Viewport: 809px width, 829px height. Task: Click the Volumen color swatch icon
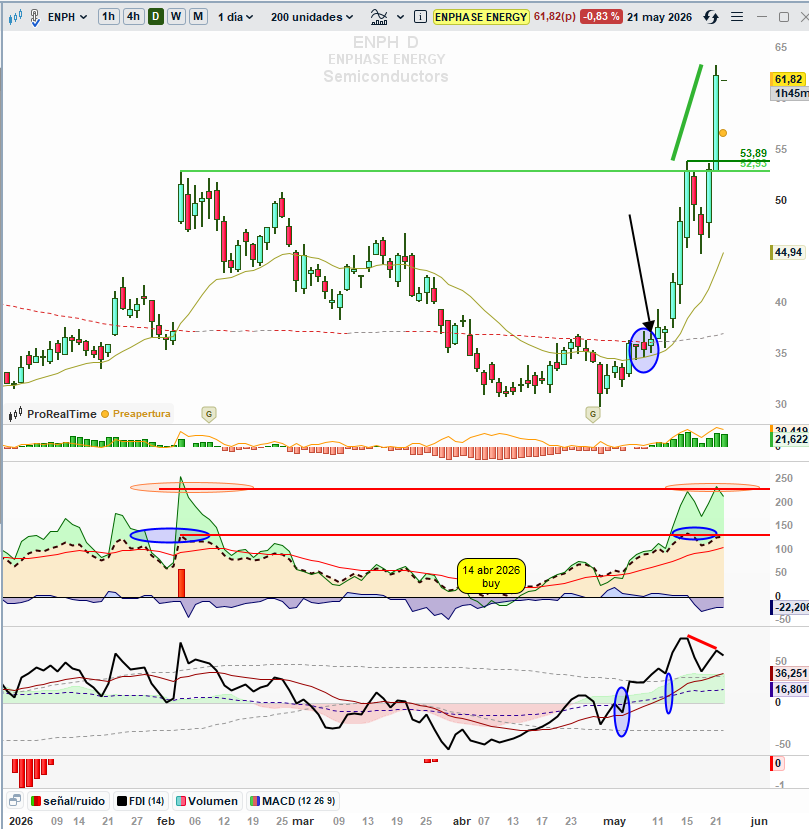tap(181, 801)
